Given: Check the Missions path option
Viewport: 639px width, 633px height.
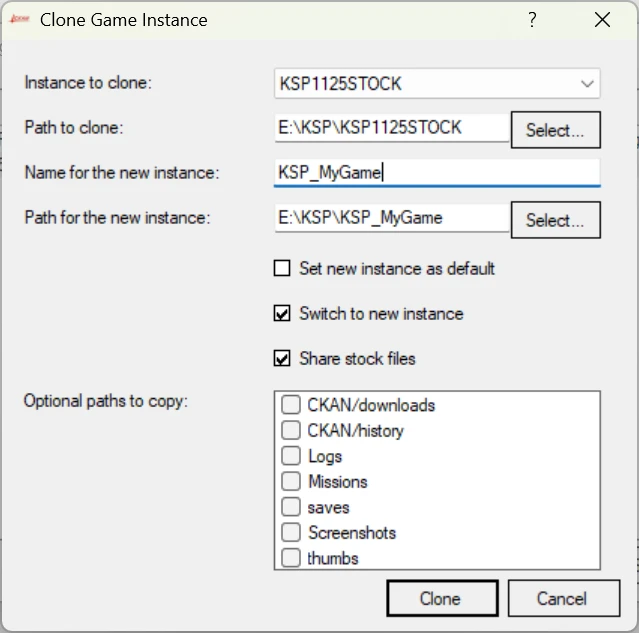Looking at the screenshot, I should click(x=291, y=481).
